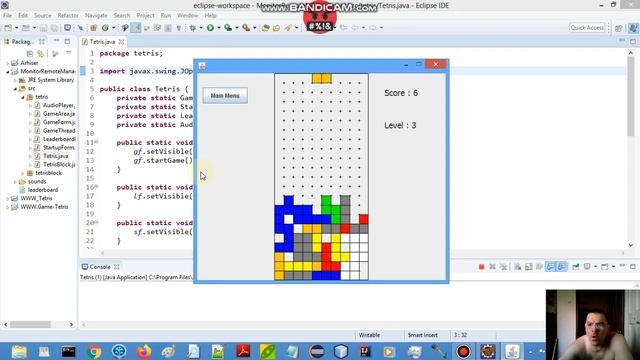640x360 pixels.
Task: Select the leaderboard file in Package Explorer
Action: coord(39,190)
